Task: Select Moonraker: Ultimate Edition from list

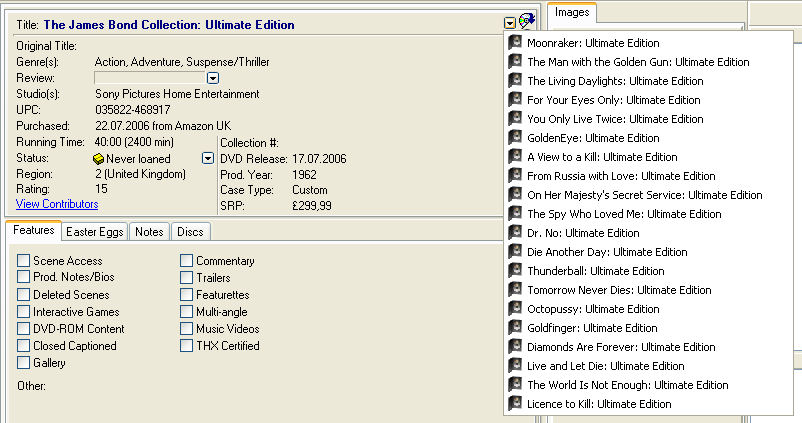Action: [593, 43]
